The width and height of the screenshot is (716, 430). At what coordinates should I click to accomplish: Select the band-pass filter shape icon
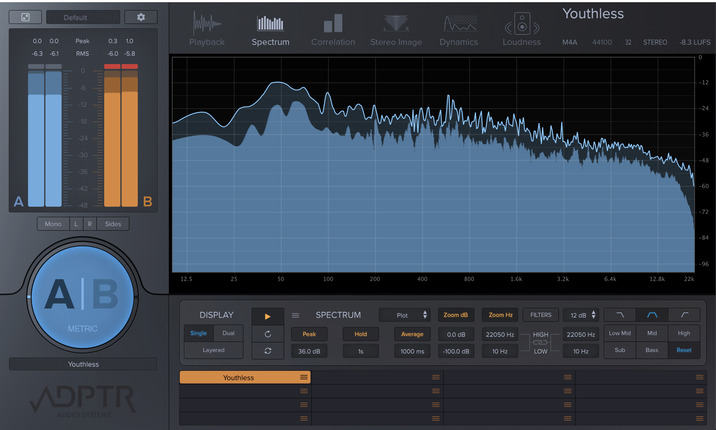tap(652, 314)
